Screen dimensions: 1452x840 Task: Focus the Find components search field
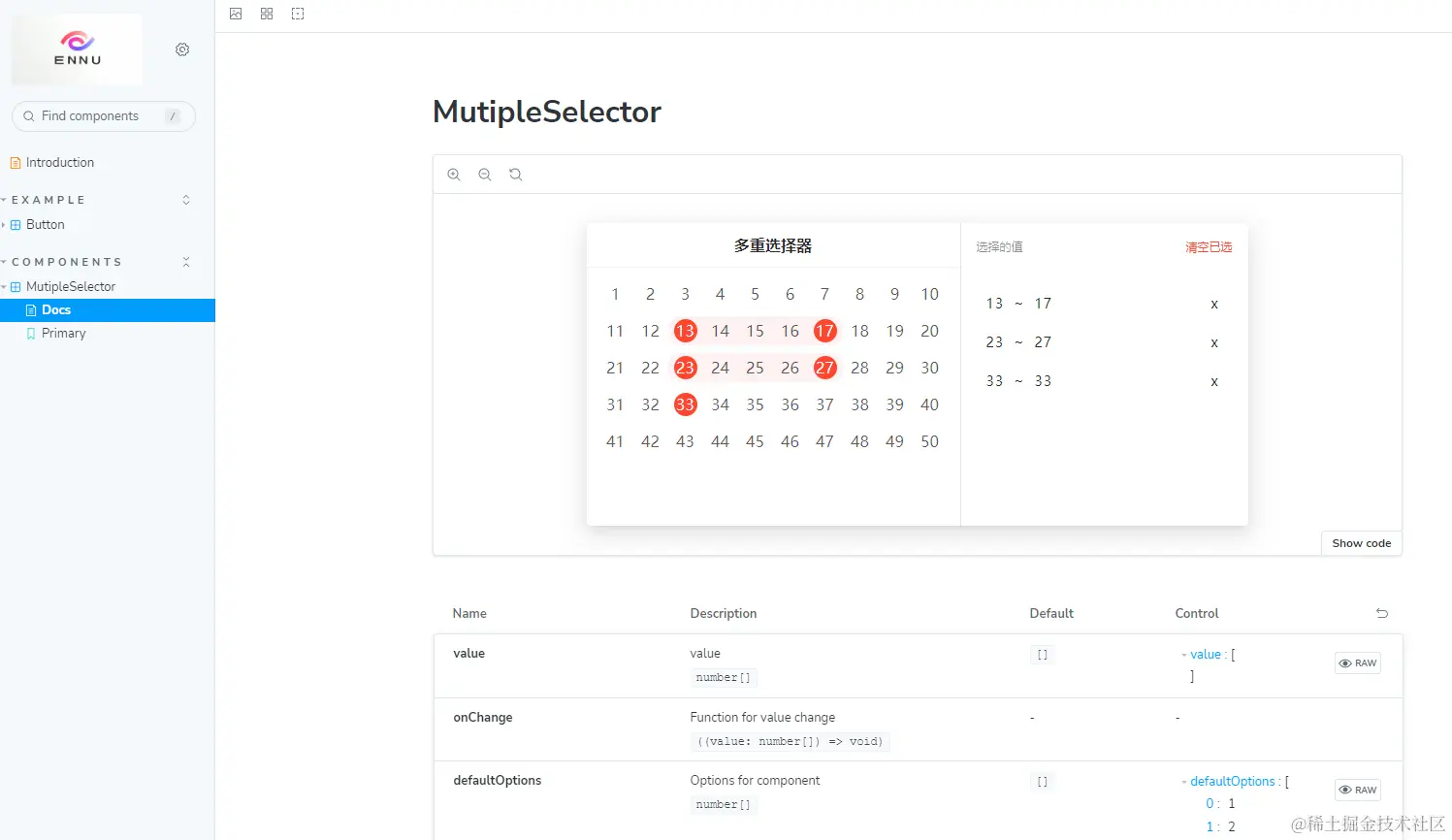[97, 116]
